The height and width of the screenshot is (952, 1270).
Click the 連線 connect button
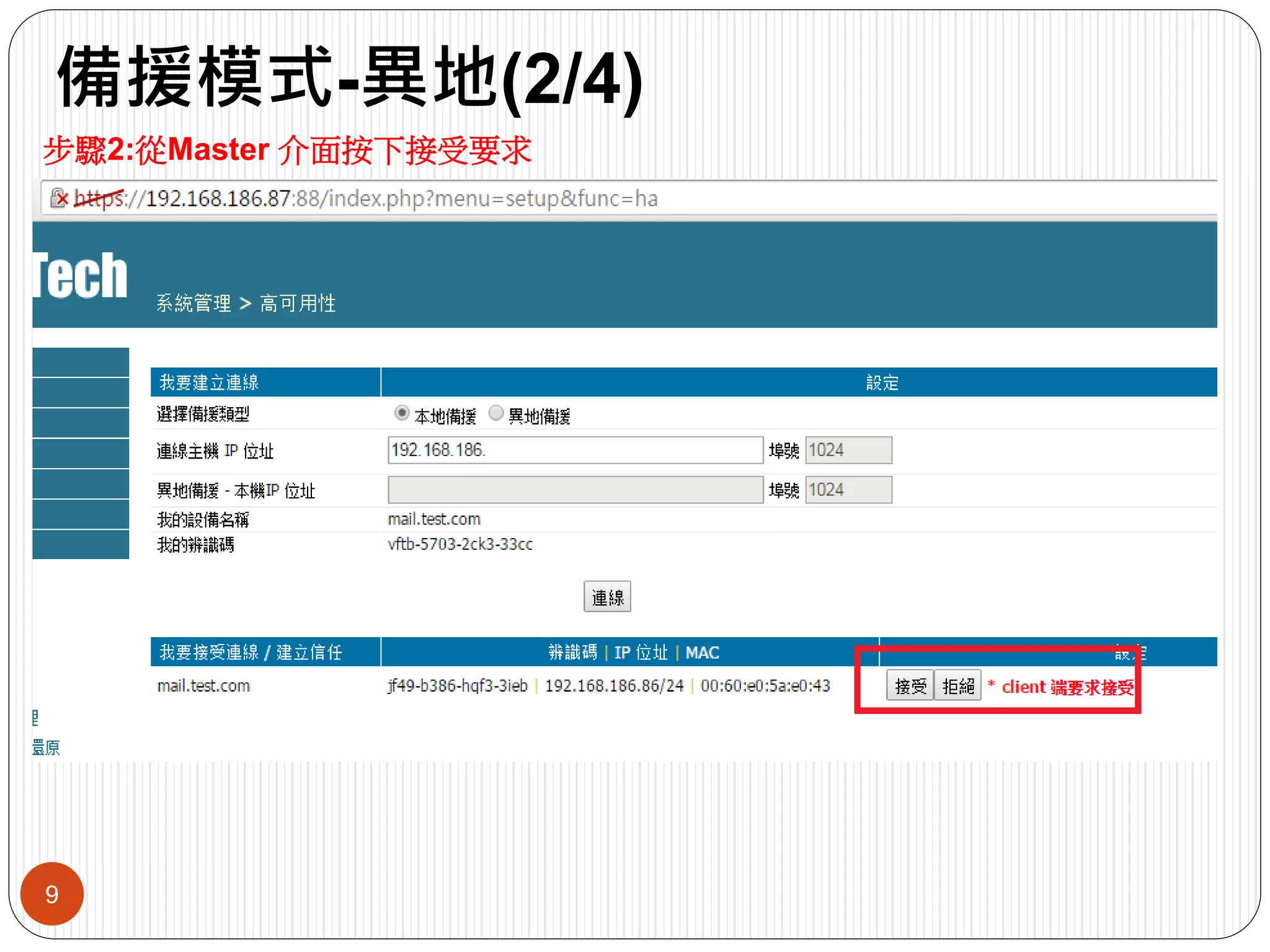pyautogui.click(x=607, y=597)
